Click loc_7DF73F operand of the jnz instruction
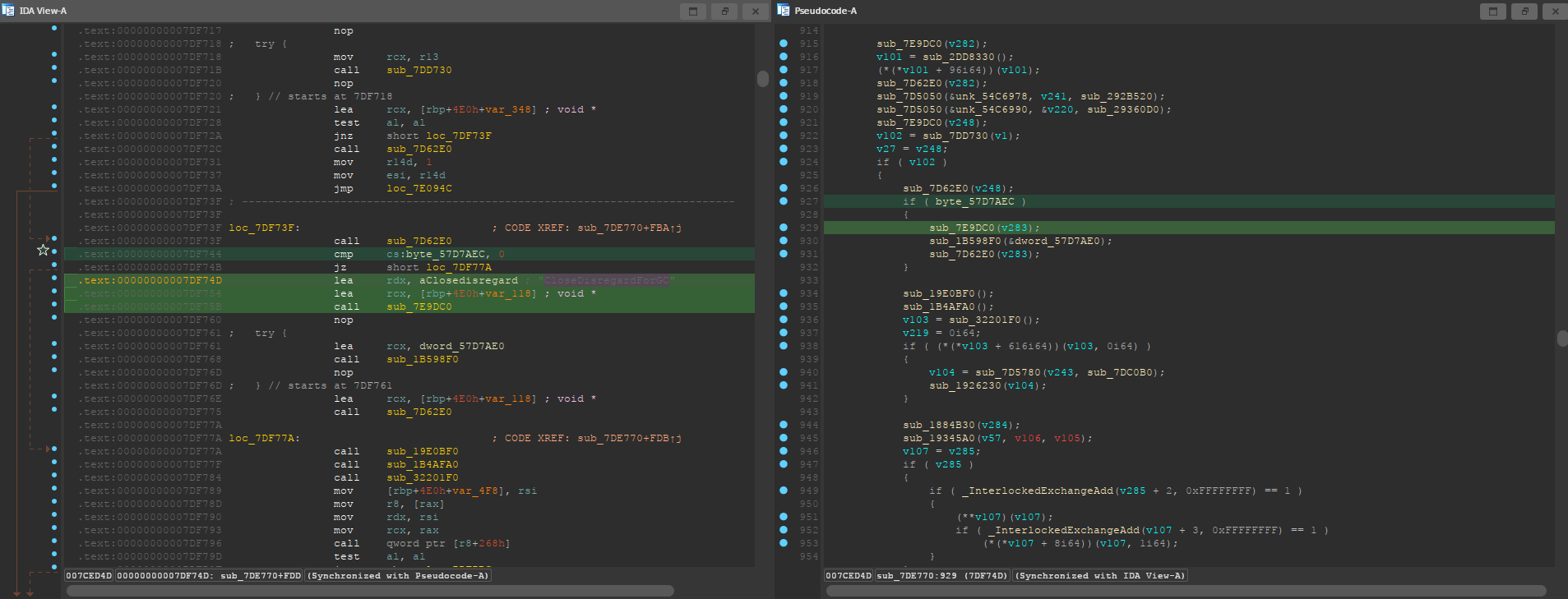The width and height of the screenshot is (1568, 599). (x=459, y=136)
